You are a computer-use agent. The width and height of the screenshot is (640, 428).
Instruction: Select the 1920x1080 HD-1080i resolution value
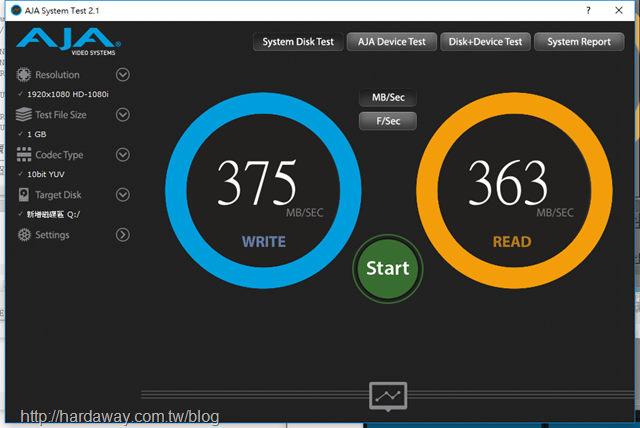click(68, 94)
